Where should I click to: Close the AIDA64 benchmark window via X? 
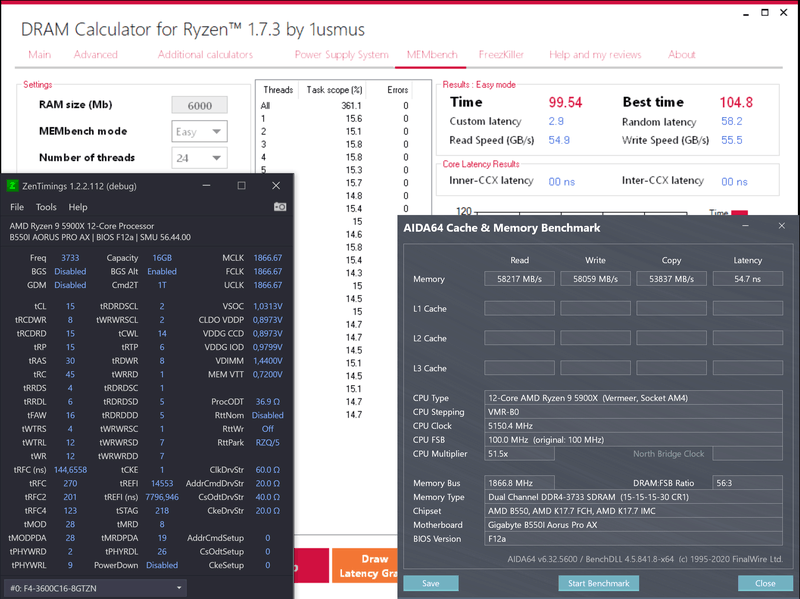tap(782, 226)
